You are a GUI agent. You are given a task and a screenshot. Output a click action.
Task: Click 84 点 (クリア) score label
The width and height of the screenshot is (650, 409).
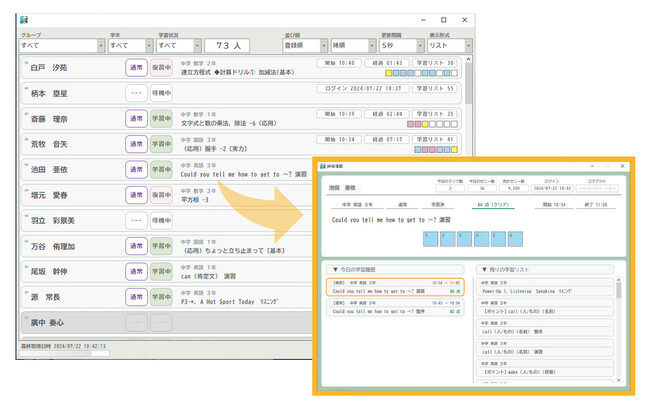point(493,205)
